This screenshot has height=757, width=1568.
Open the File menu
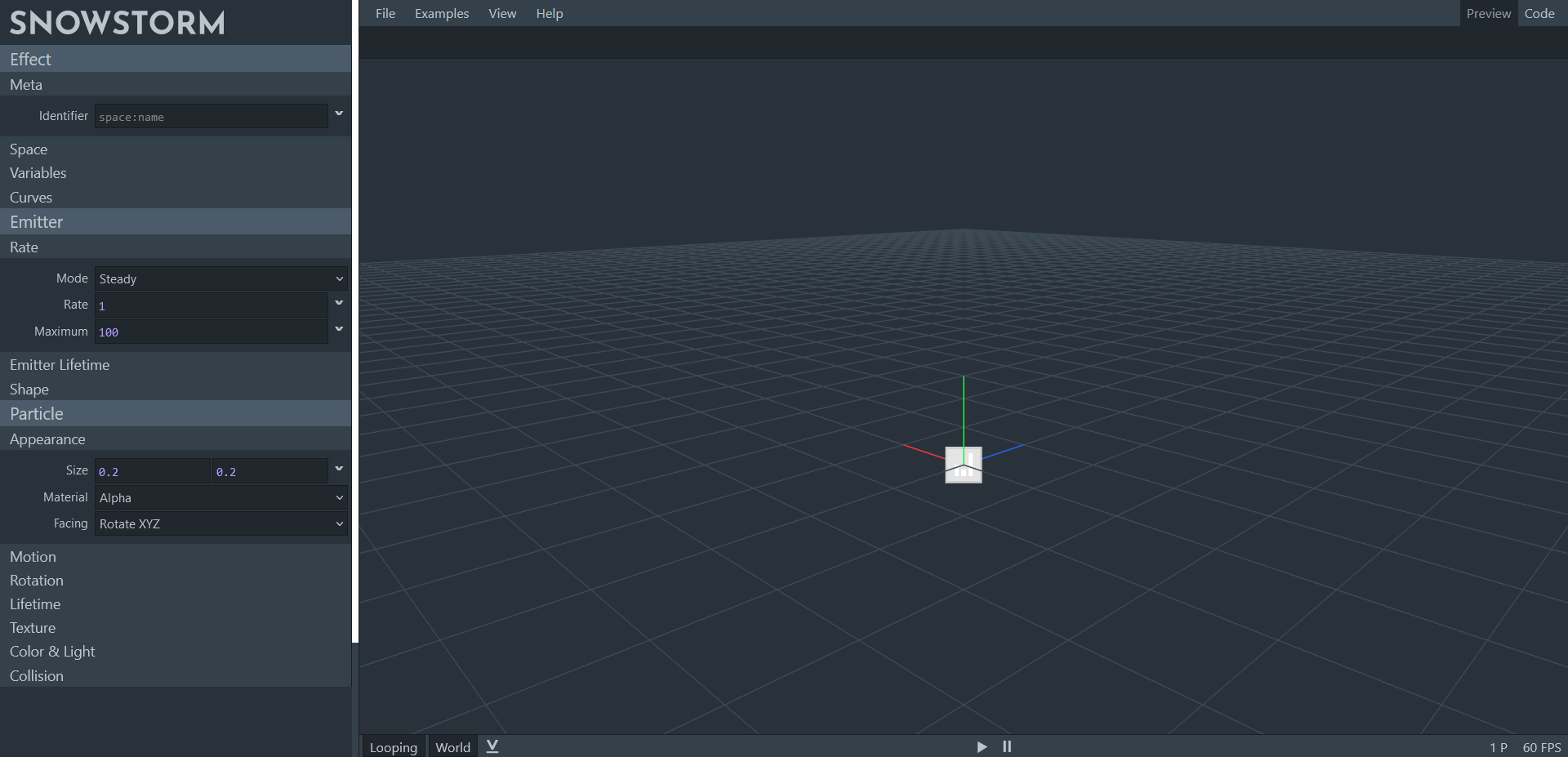coord(385,13)
